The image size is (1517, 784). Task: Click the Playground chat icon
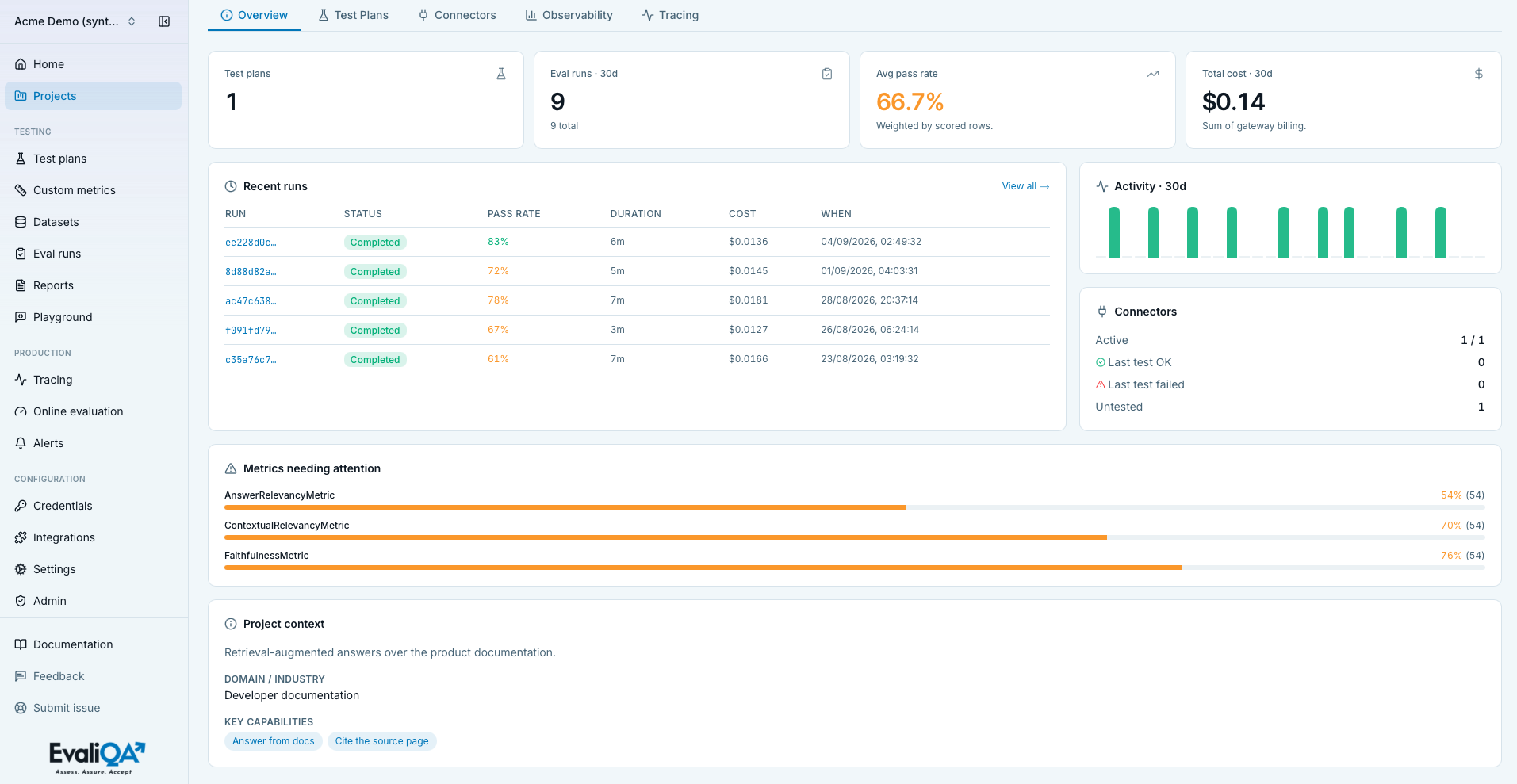tap(21, 317)
